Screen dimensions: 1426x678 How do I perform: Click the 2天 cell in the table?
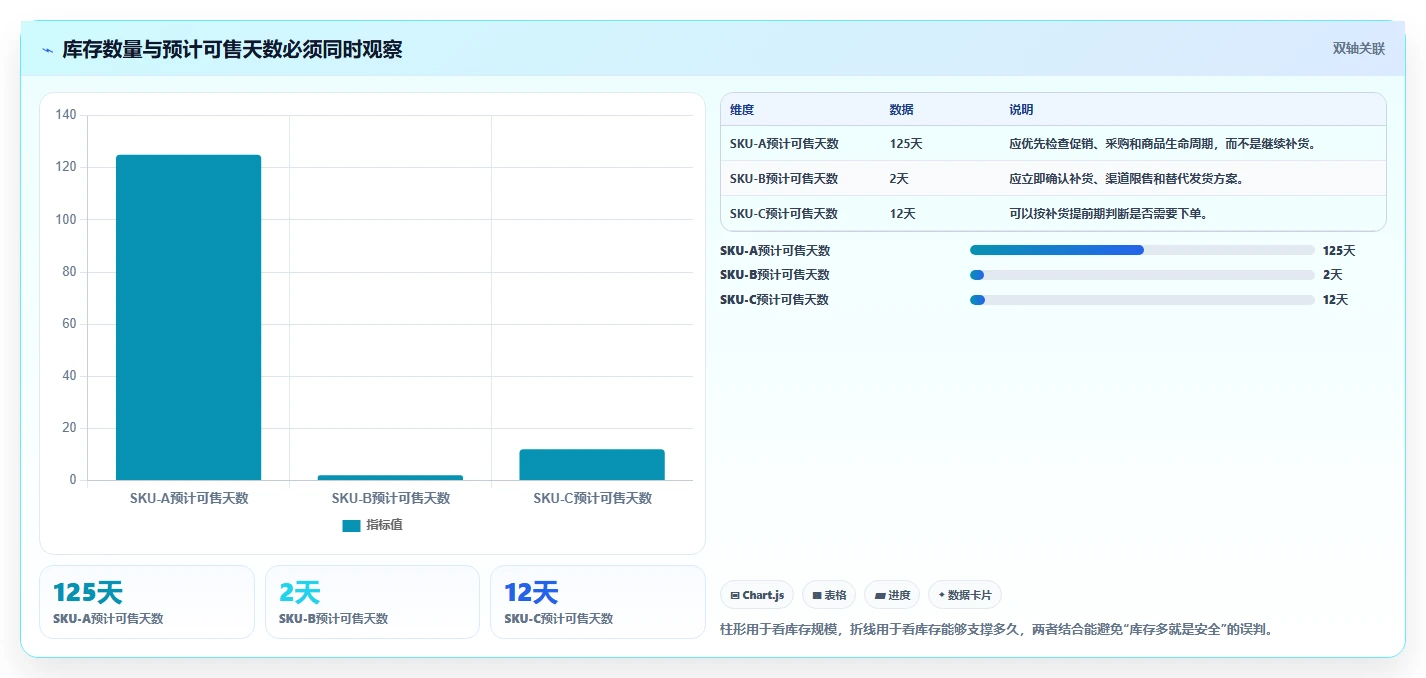[900, 179]
